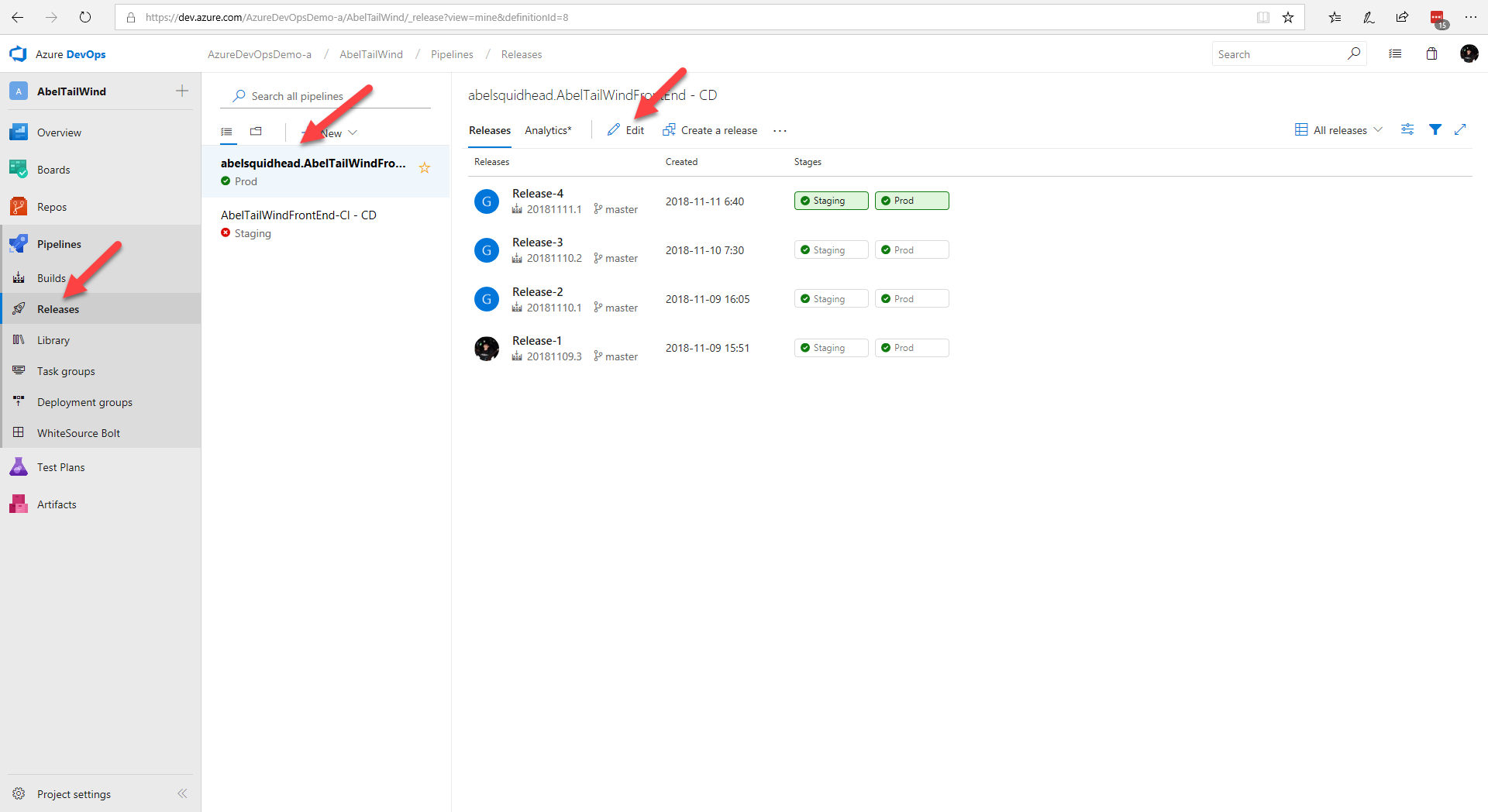The height and width of the screenshot is (812, 1488).
Task: Click the add notes pen icon
Action: (x=1369, y=17)
